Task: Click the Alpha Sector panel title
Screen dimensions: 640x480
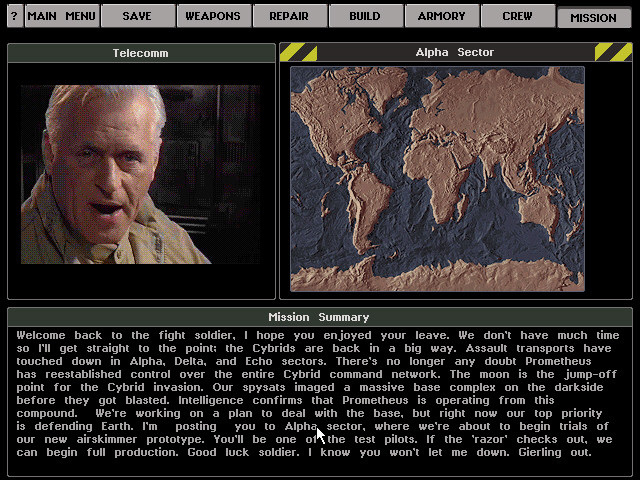Action: [455, 52]
